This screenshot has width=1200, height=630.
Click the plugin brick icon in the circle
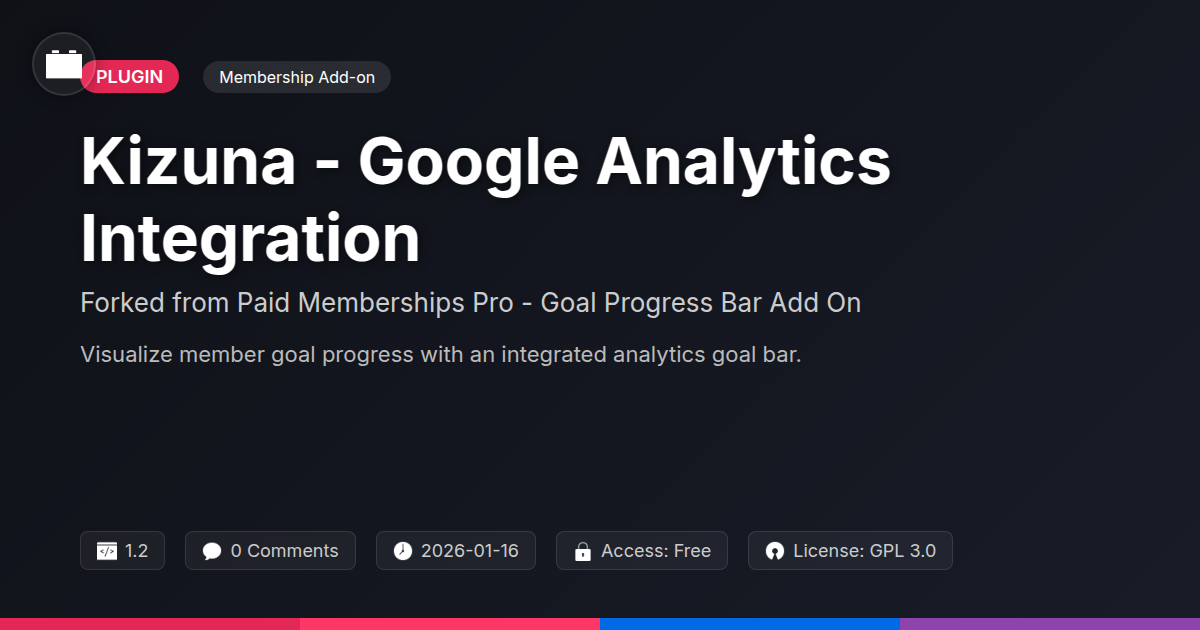pos(64,64)
